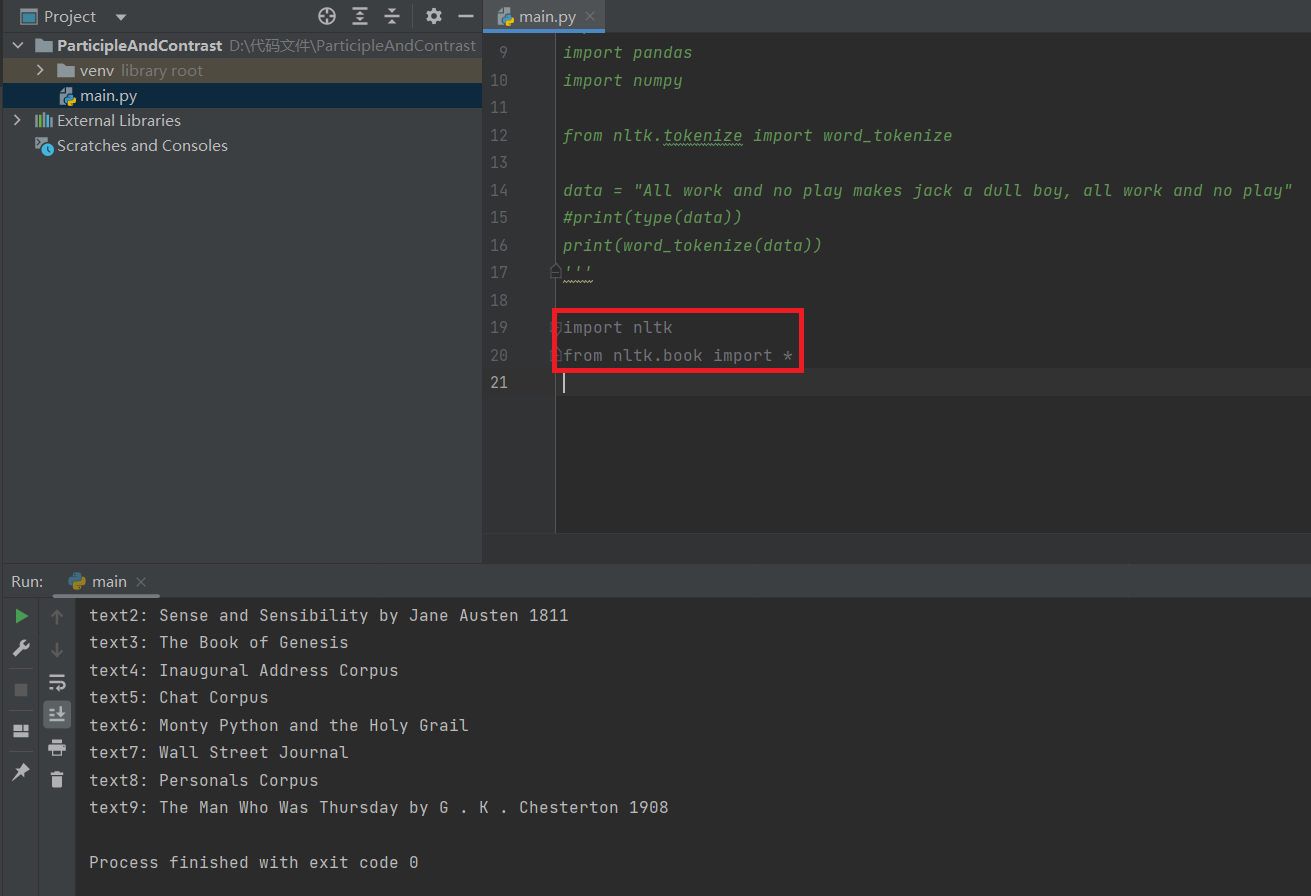Click down the stack trace arrow

pos(57,649)
